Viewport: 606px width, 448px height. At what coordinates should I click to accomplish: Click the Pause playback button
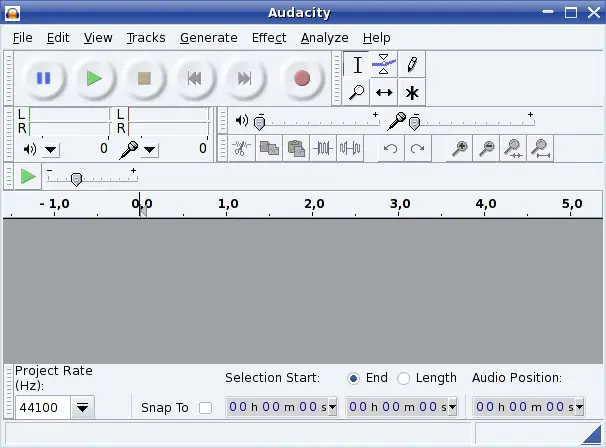44,78
